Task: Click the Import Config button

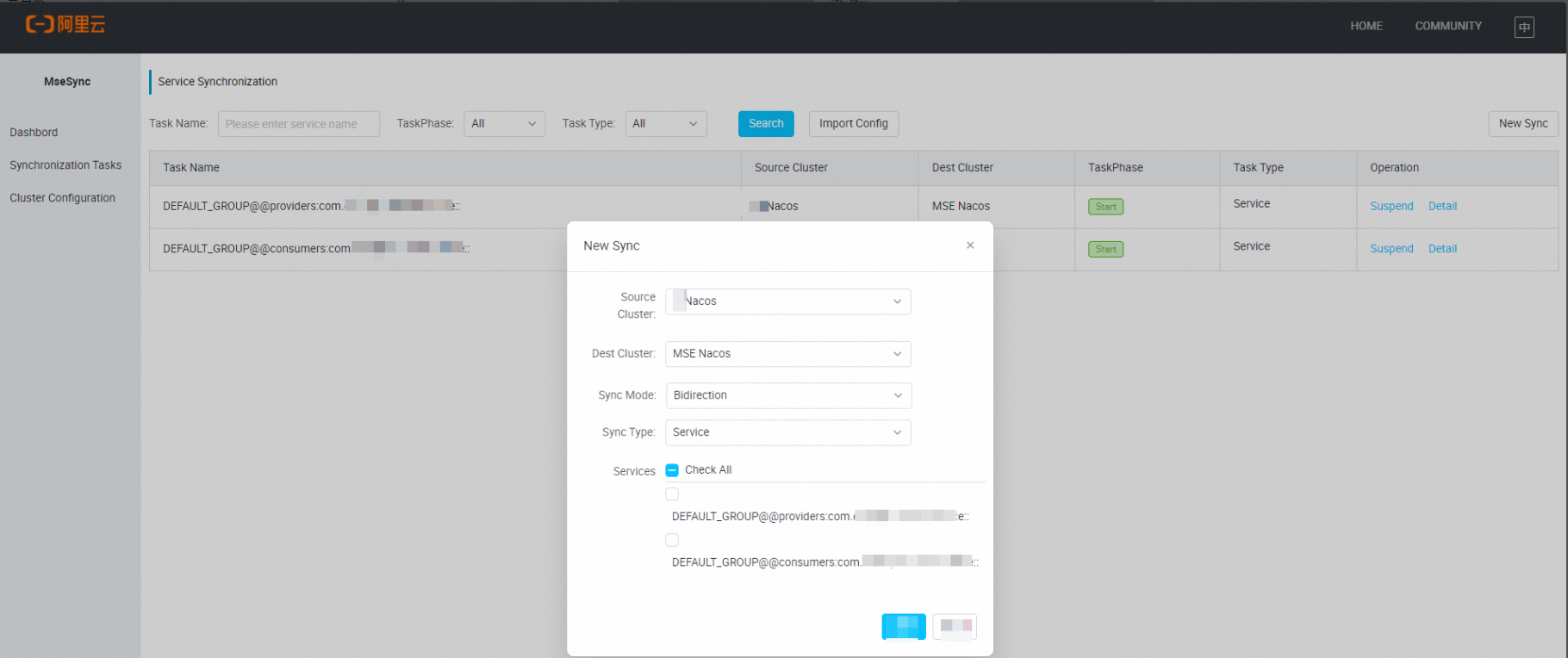Action: pyautogui.click(x=853, y=124)
